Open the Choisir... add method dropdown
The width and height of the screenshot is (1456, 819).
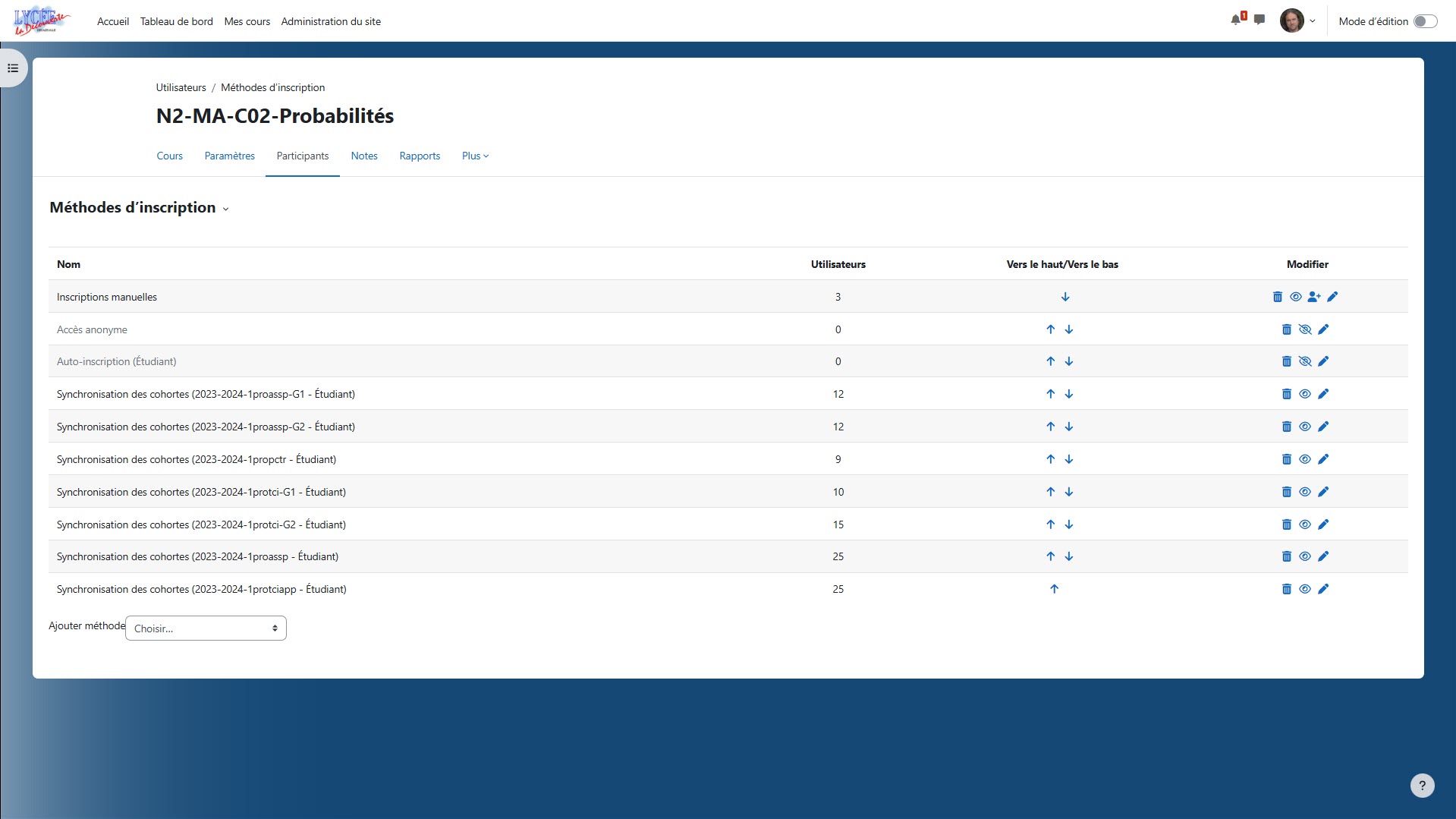coord(205,628)
